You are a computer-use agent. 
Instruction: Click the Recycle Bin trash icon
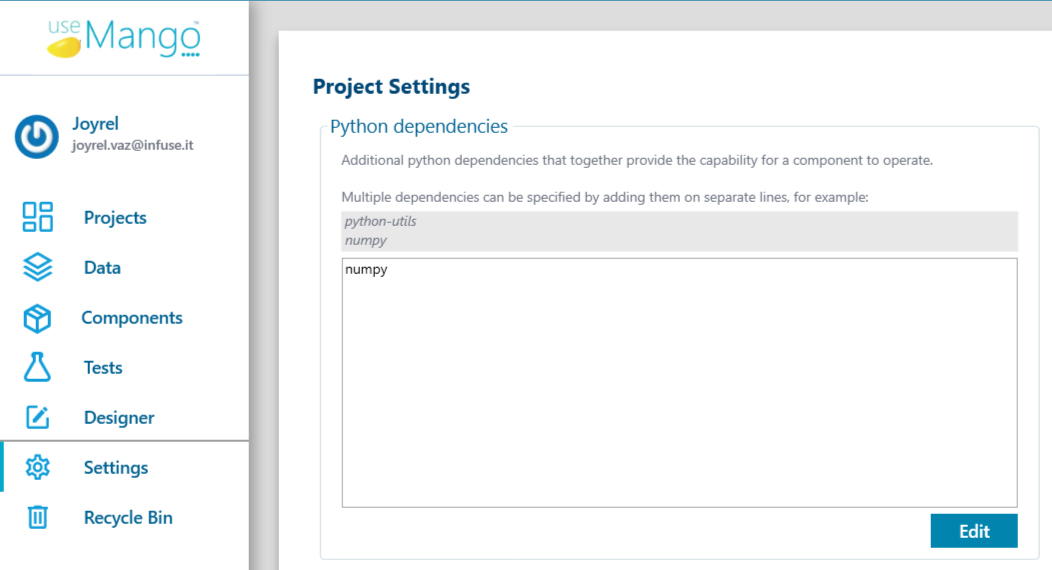pos(38,517)
